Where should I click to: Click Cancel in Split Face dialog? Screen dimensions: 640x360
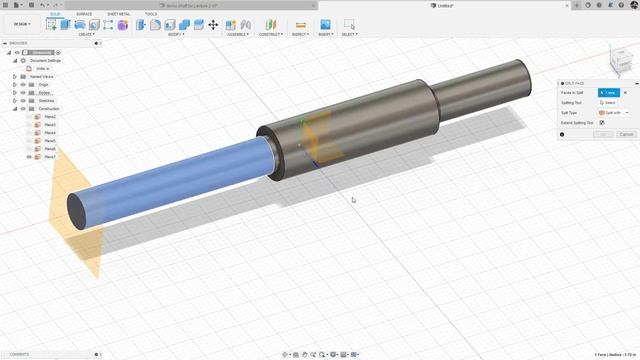pyautogui.click(x=626, y=134)
